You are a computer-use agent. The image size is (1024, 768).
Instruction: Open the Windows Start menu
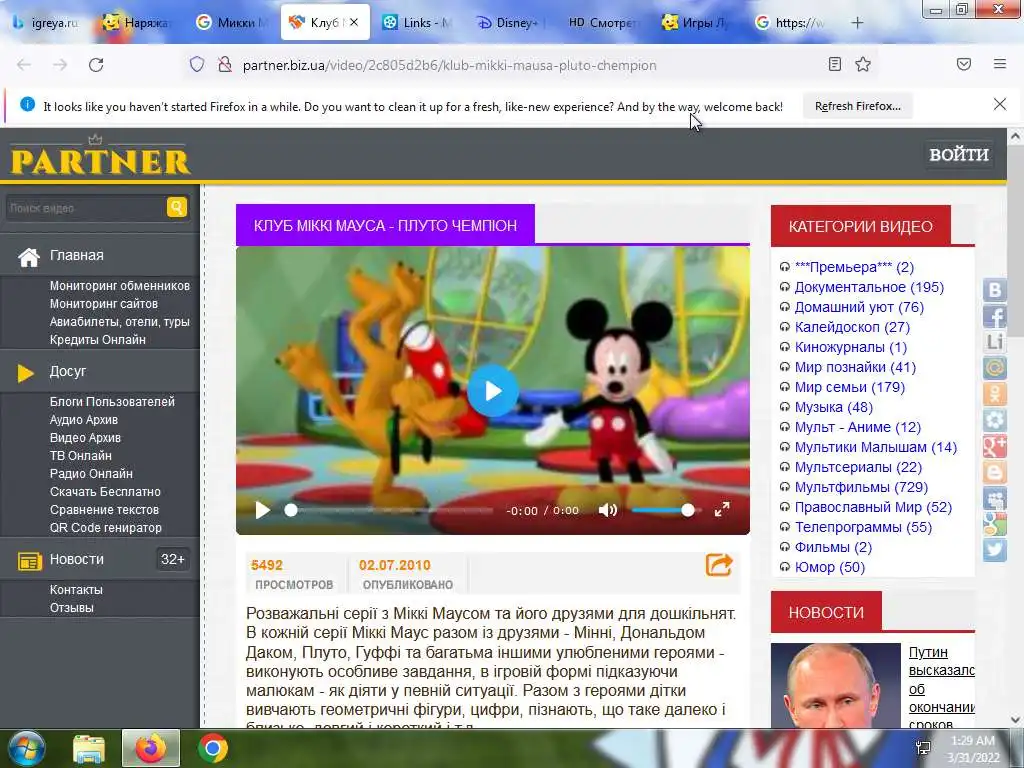(25, 748)
